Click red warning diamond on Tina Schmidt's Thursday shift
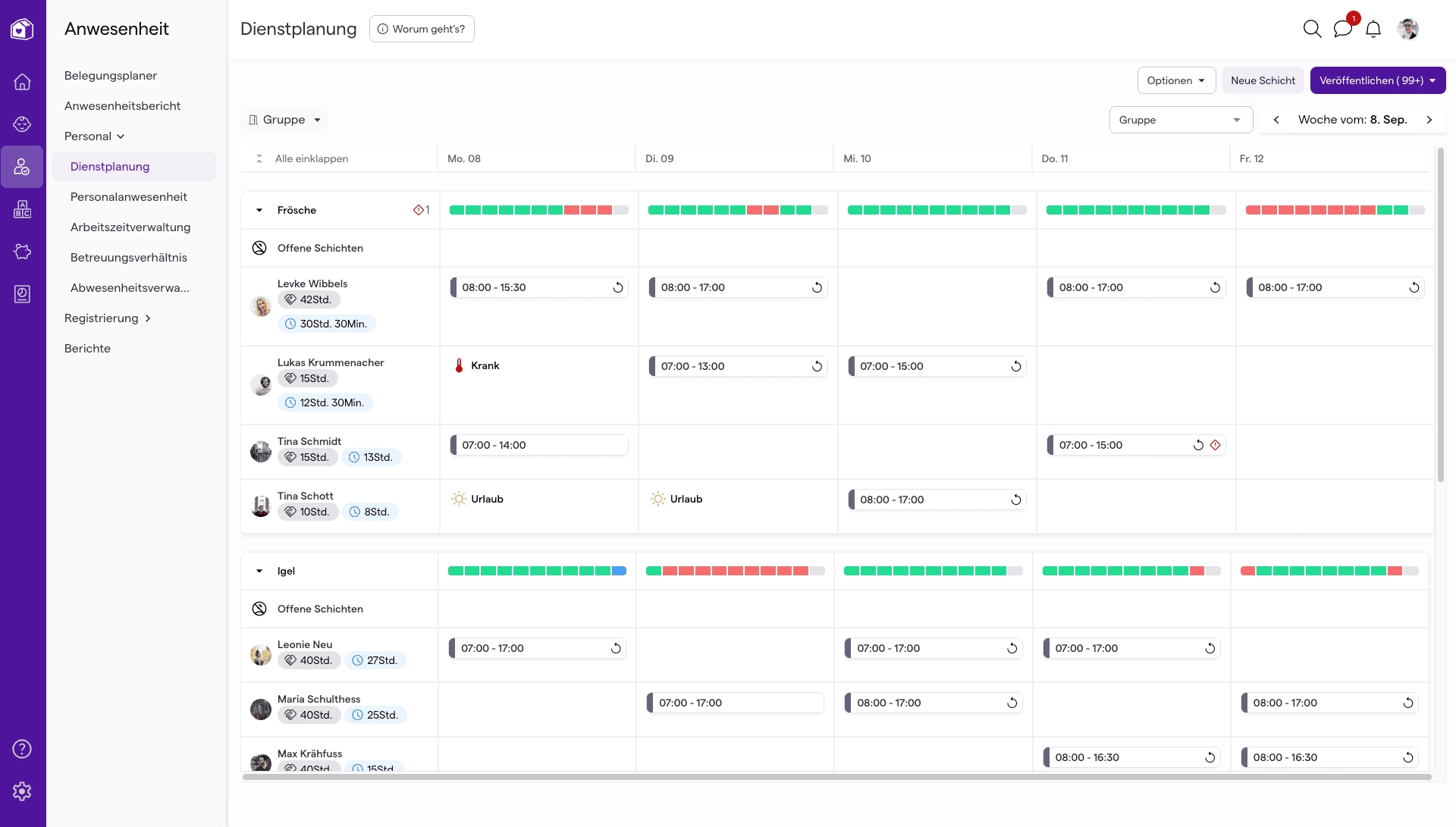 tap(1216, 445)
